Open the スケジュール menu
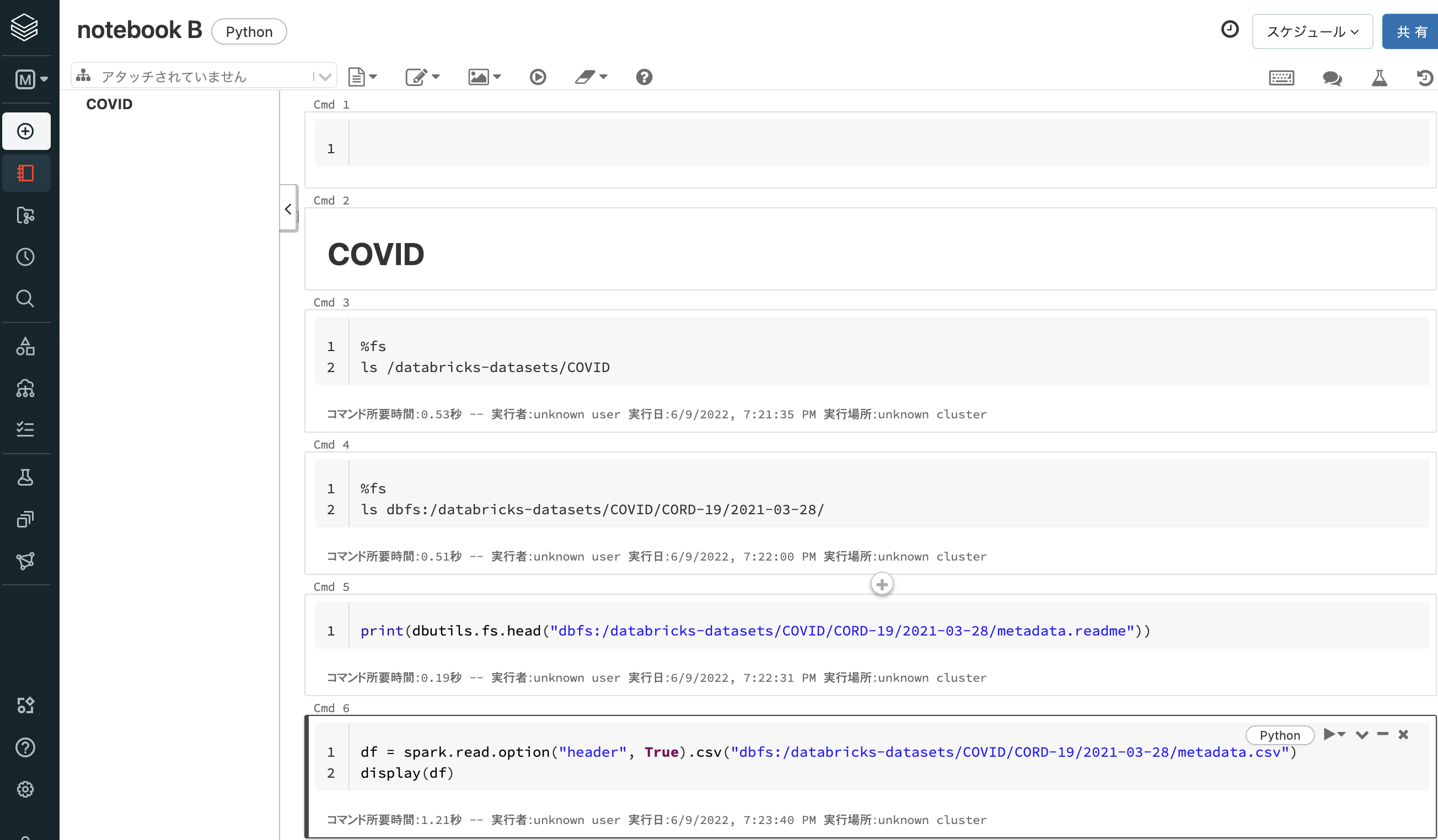The height and width of the screenshot is (840, 1438). (x=1312, y=31)
